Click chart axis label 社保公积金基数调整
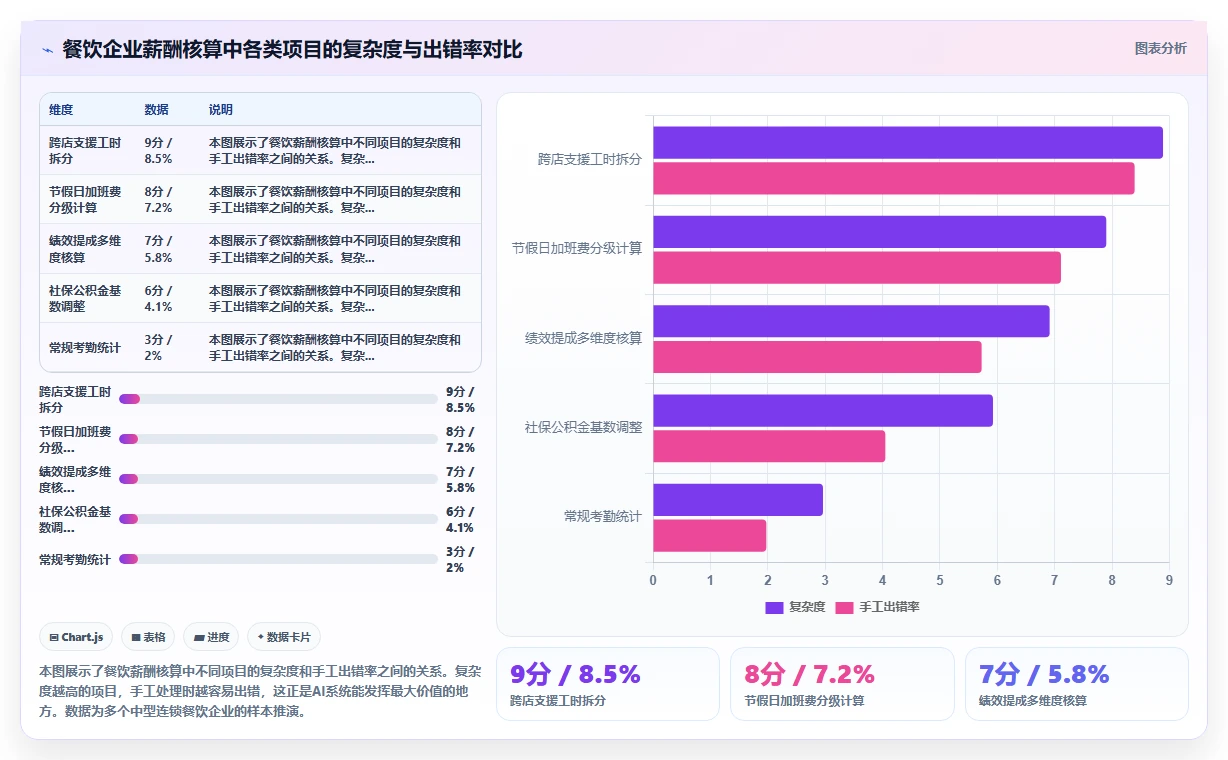Viewport: 1228px width, 760px height. [x=584, y=427]
